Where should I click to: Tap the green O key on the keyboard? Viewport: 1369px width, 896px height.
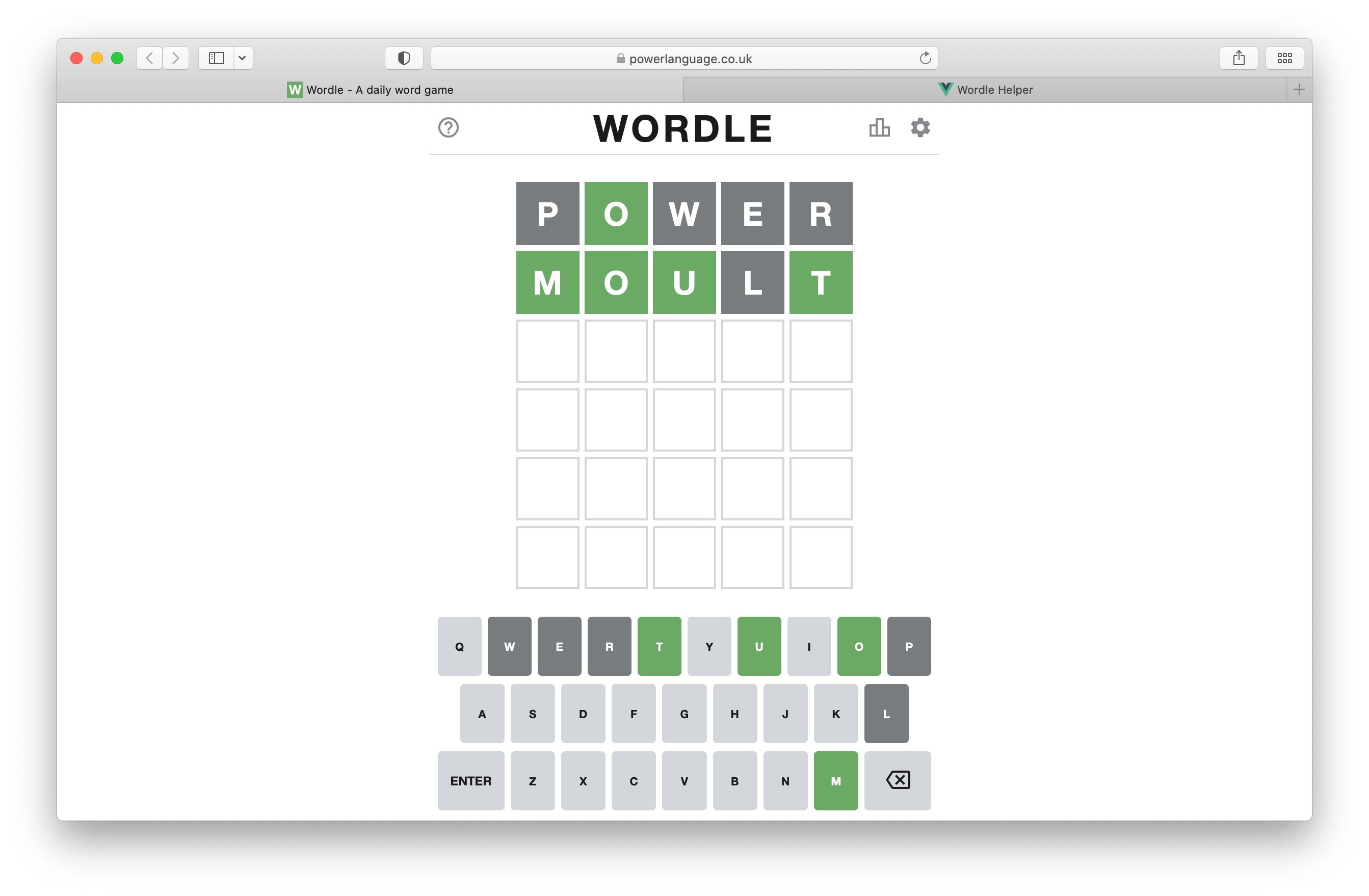(859, 646)
